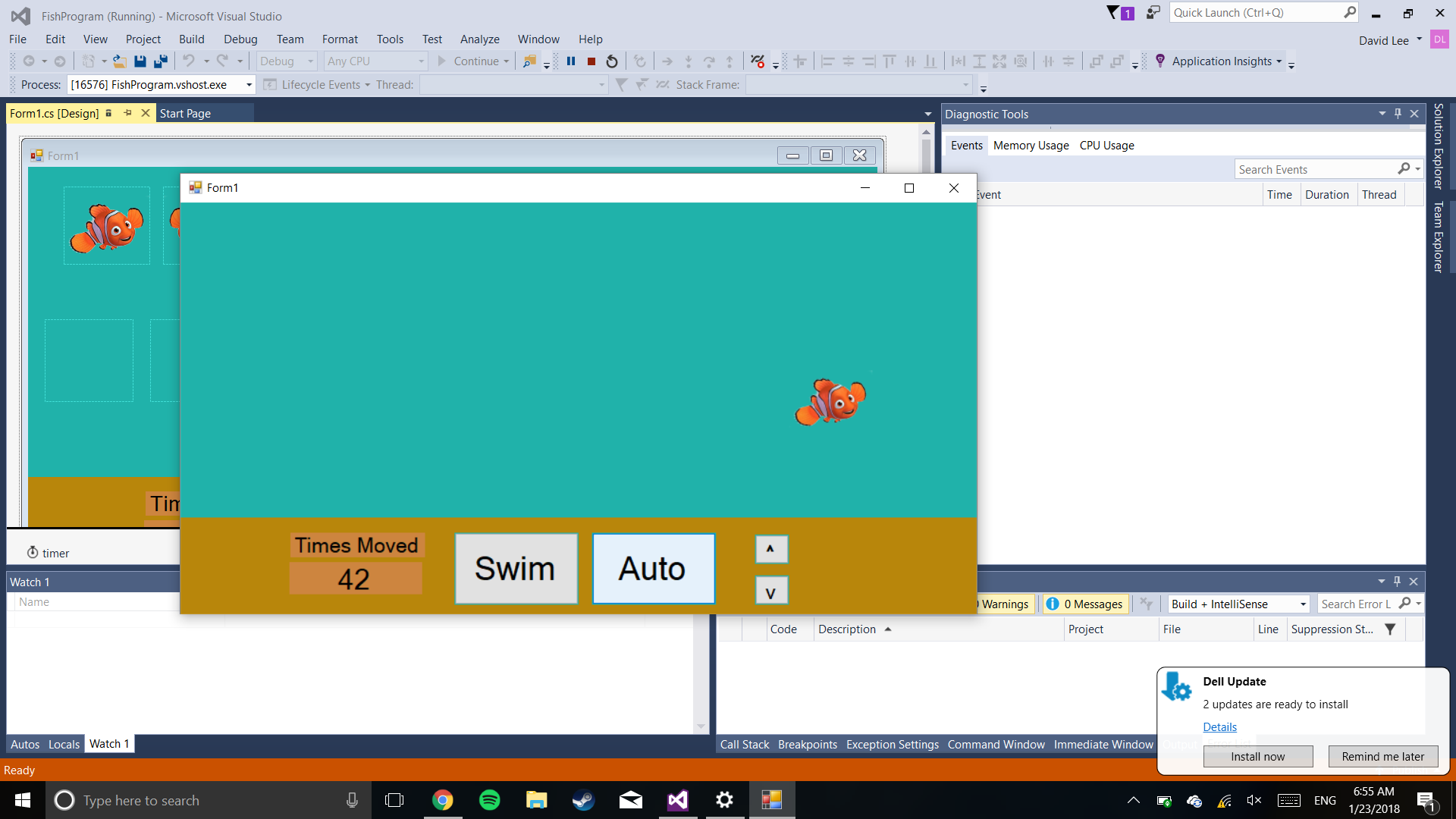Click the Error List filter funnel icon
1456x819 pixels.
coord(1390,629)
